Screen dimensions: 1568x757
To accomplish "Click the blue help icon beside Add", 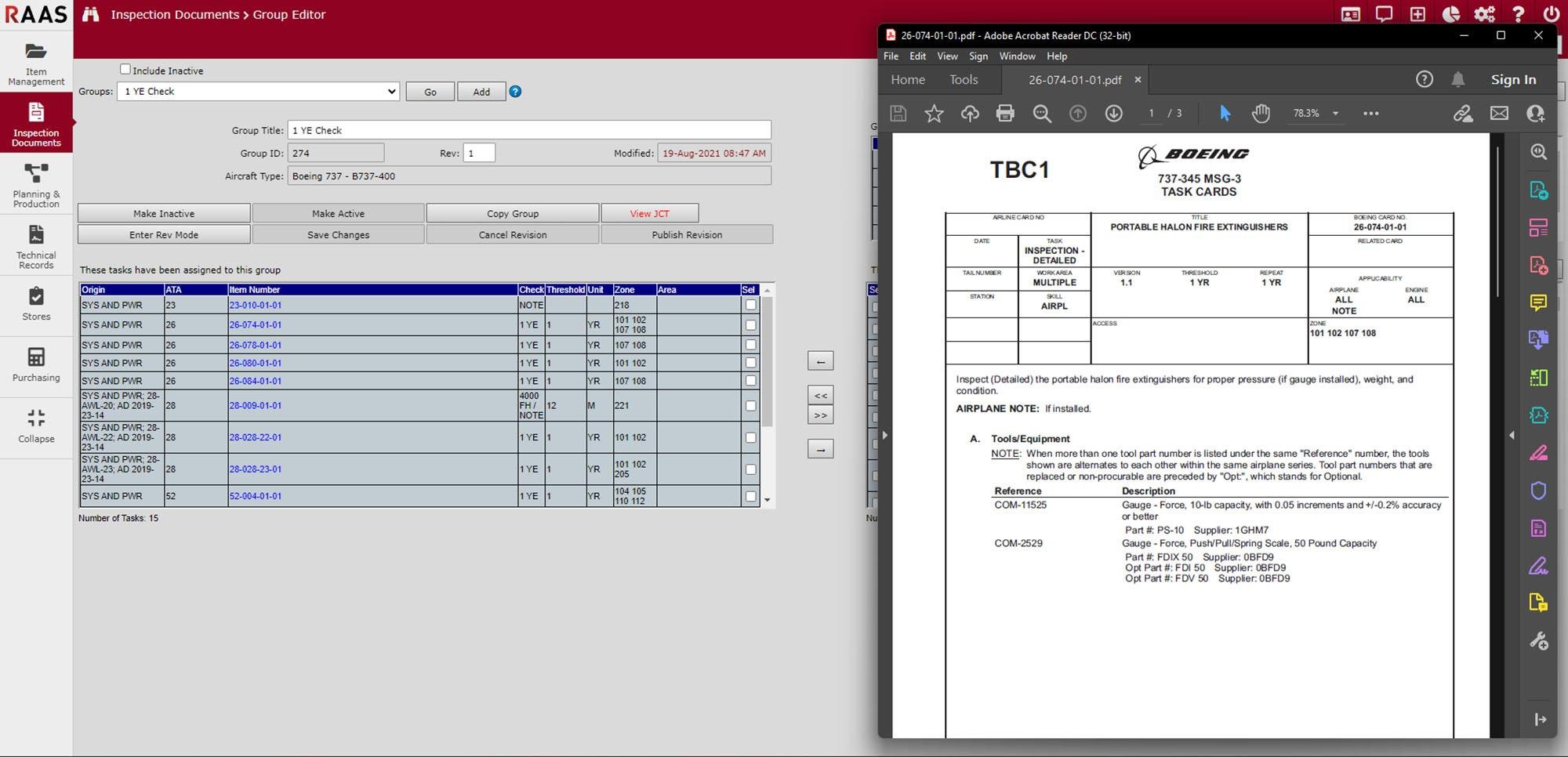I will 515,92.
